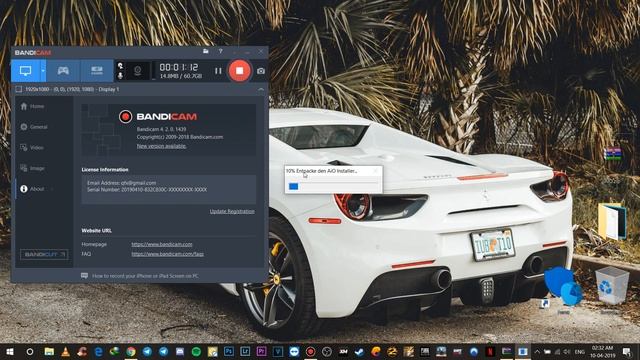Select Game Recording mode gamepad icon

[63, 71]
